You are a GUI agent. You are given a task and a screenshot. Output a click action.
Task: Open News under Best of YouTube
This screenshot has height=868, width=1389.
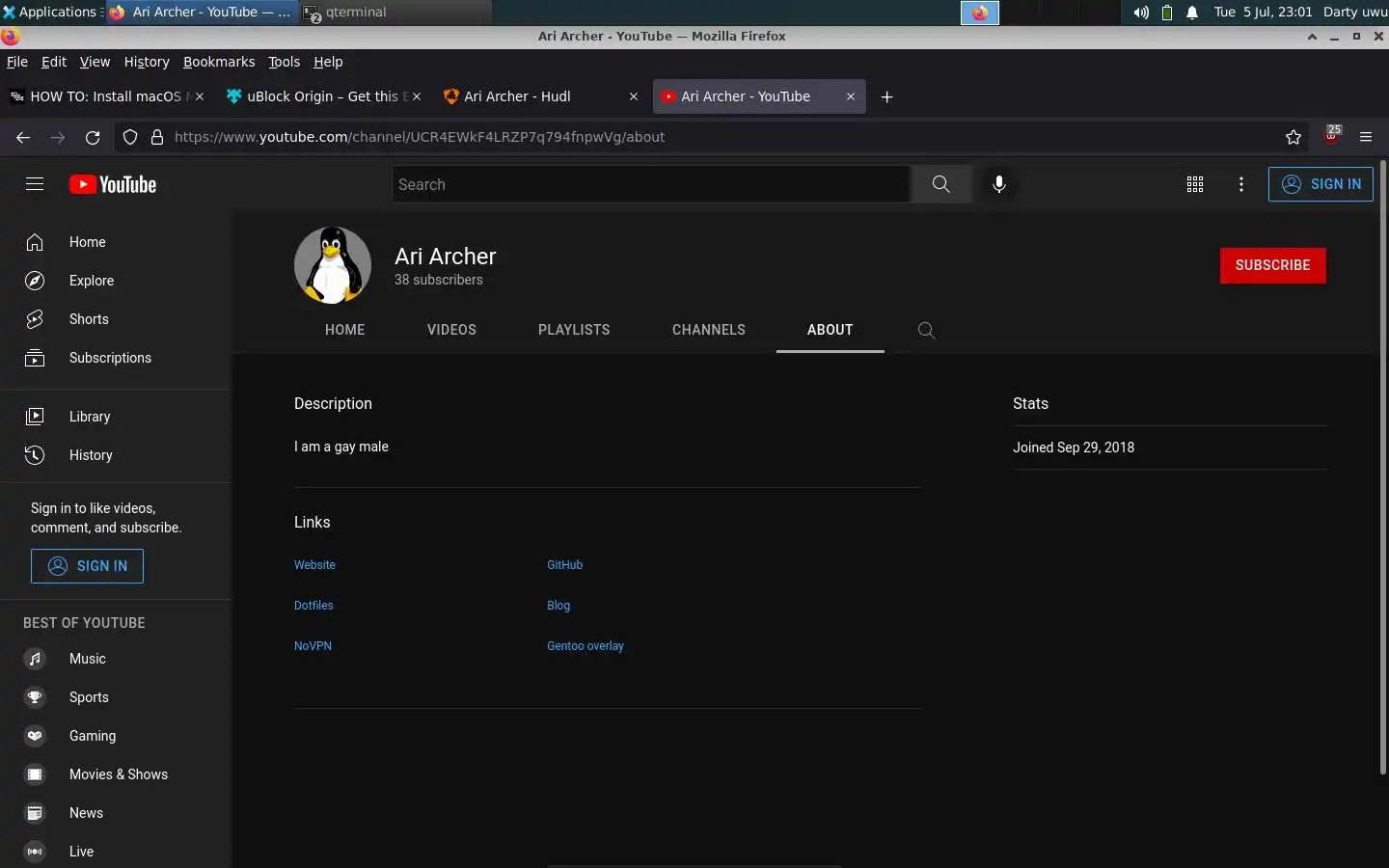tap(116, 813)
